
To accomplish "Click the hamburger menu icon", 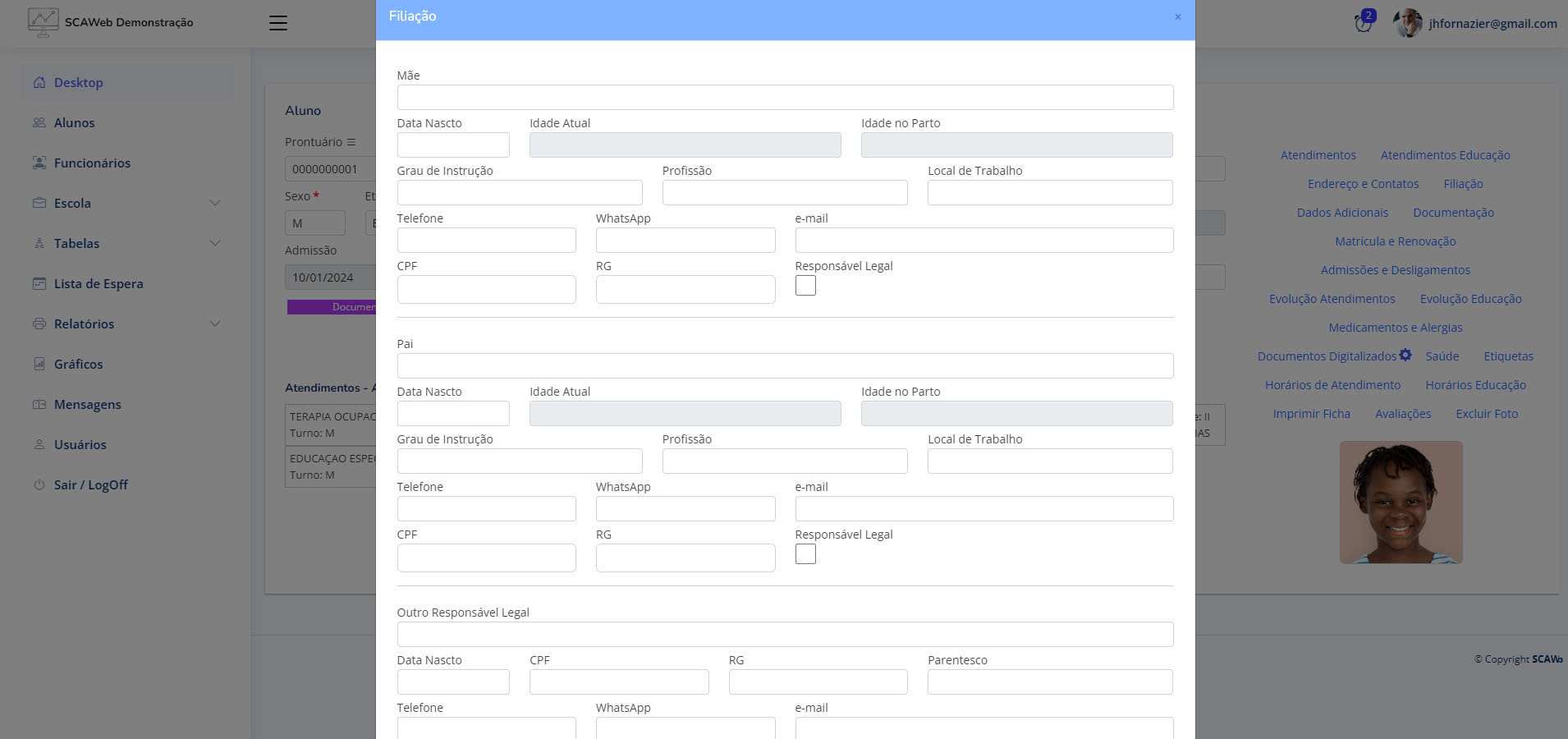I will (x=278, y=23).
